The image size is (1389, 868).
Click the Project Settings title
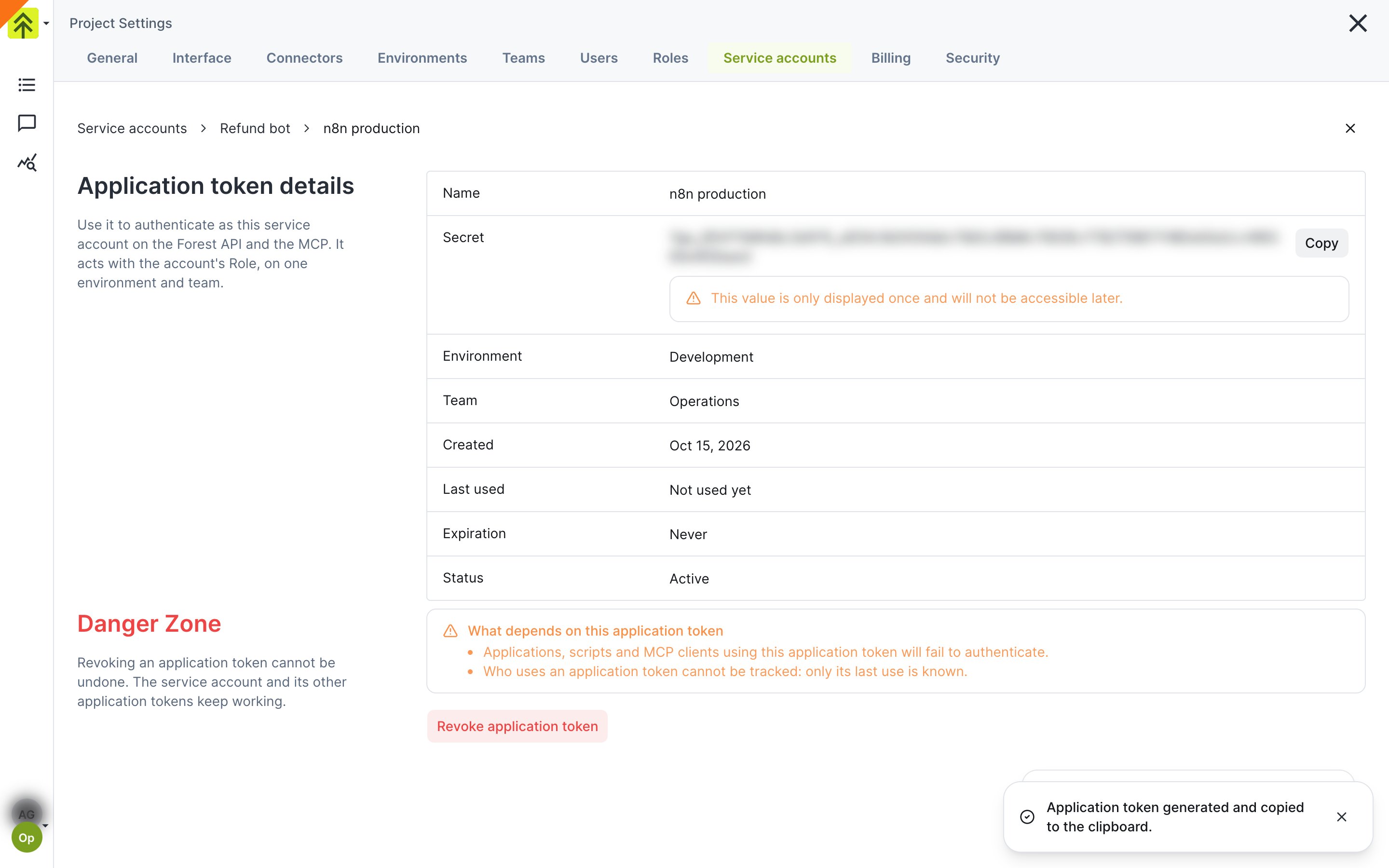[x=121, y=23]
